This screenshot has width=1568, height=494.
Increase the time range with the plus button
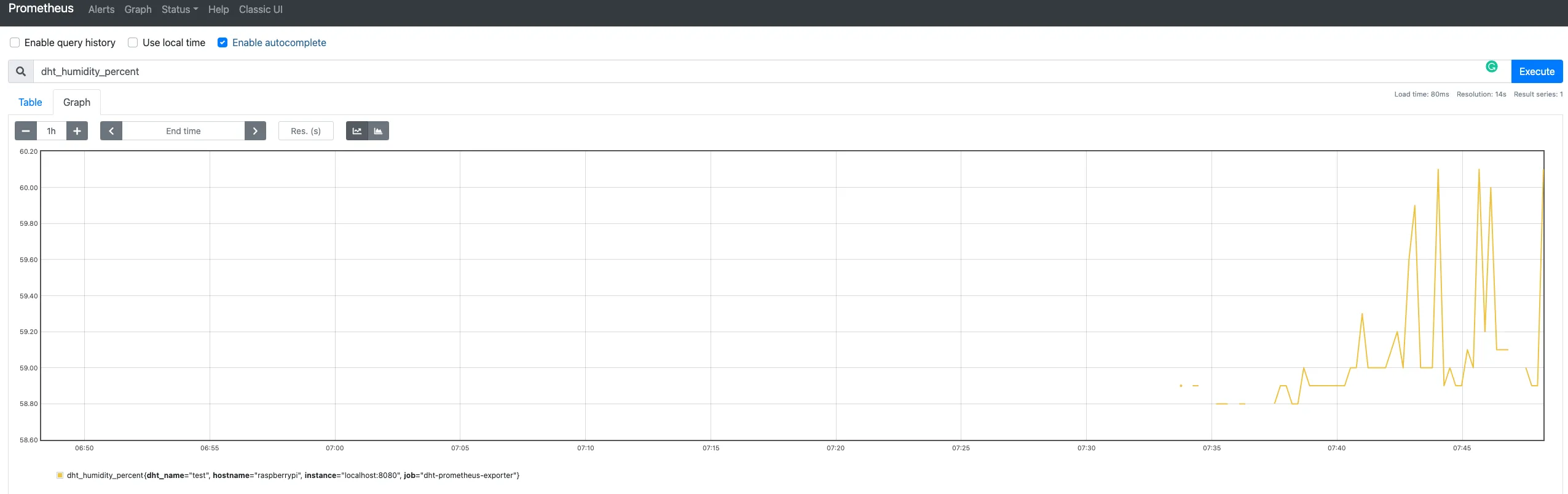[x=77, y=131]
